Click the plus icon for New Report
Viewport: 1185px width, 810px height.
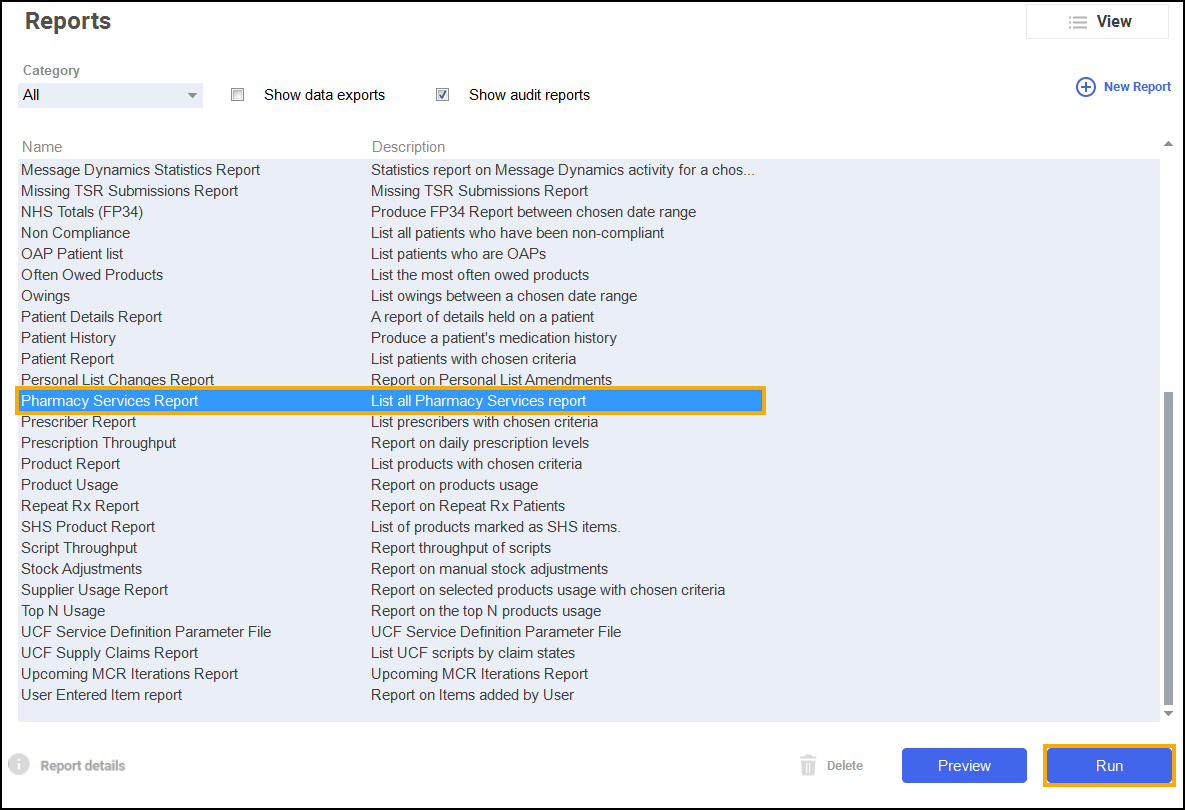click(1085, 87)
